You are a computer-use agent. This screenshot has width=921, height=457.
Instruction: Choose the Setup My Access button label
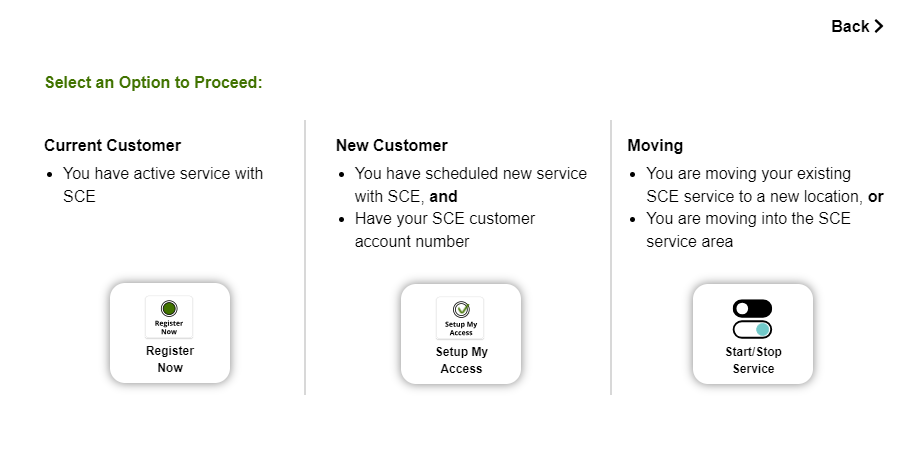point(461,360)
